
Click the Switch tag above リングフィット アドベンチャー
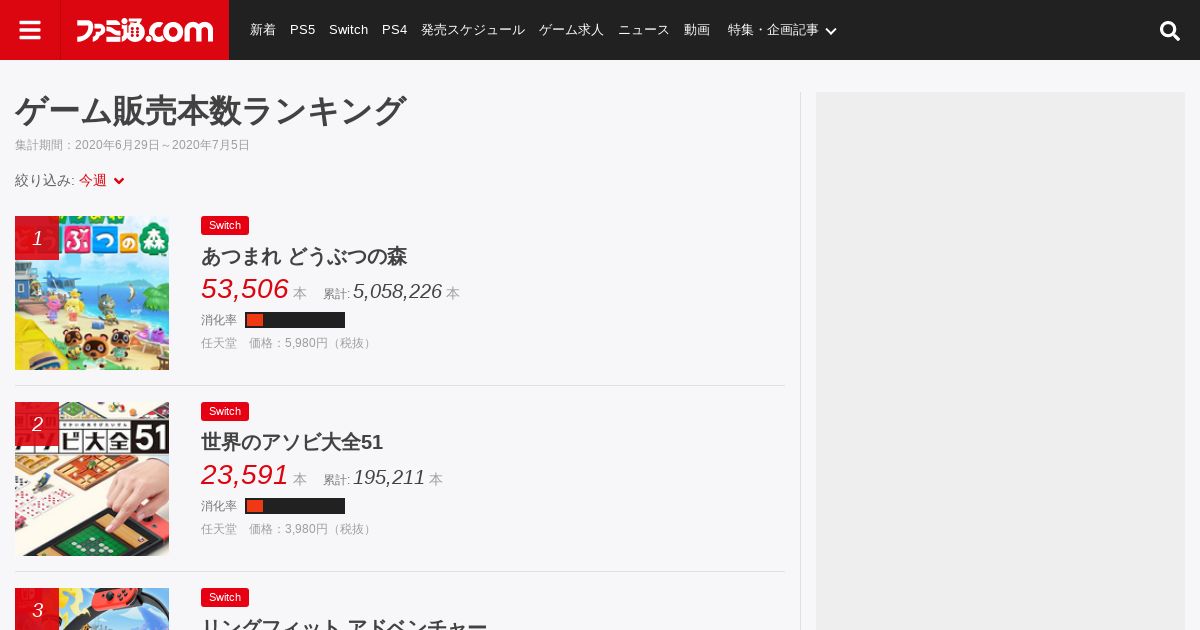(x=225, y=598)
